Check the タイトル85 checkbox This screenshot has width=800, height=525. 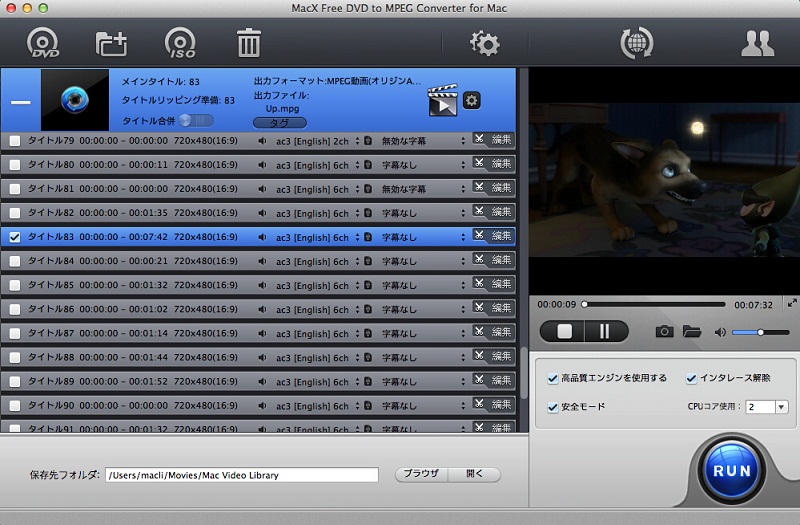tap(15, 285)
